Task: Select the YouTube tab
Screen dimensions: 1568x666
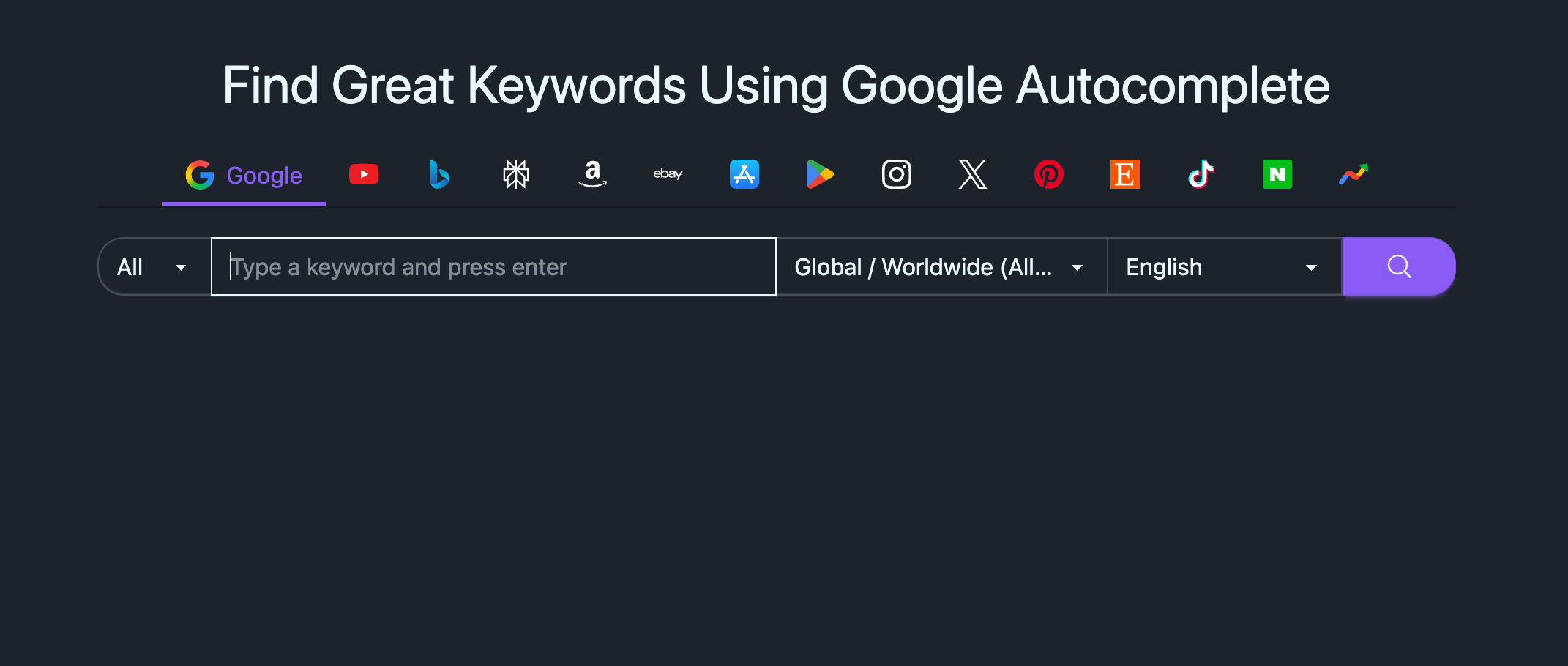Action: point(363,174)
